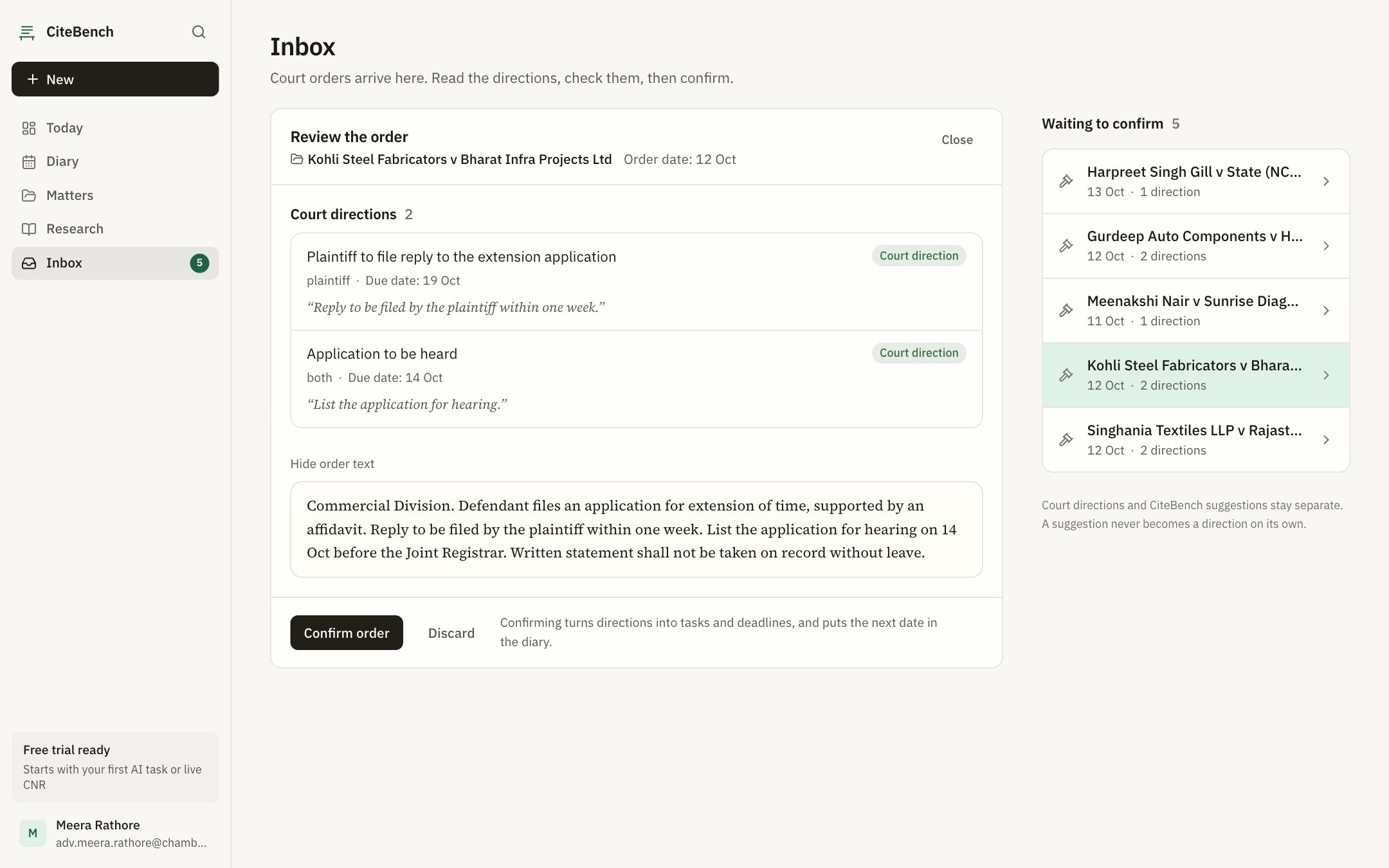Collapse order text via Hide order text
Image resolution: width=1389 pixels, height=868 pixels.
point(332,464)
